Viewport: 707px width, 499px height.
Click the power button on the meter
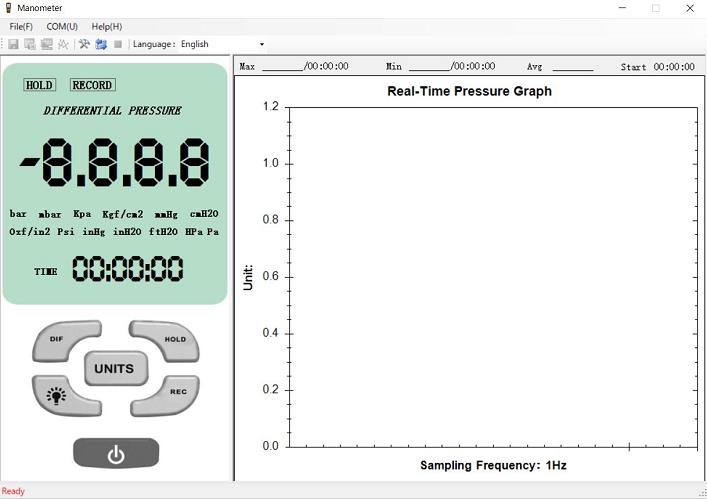tap(116, 453)
